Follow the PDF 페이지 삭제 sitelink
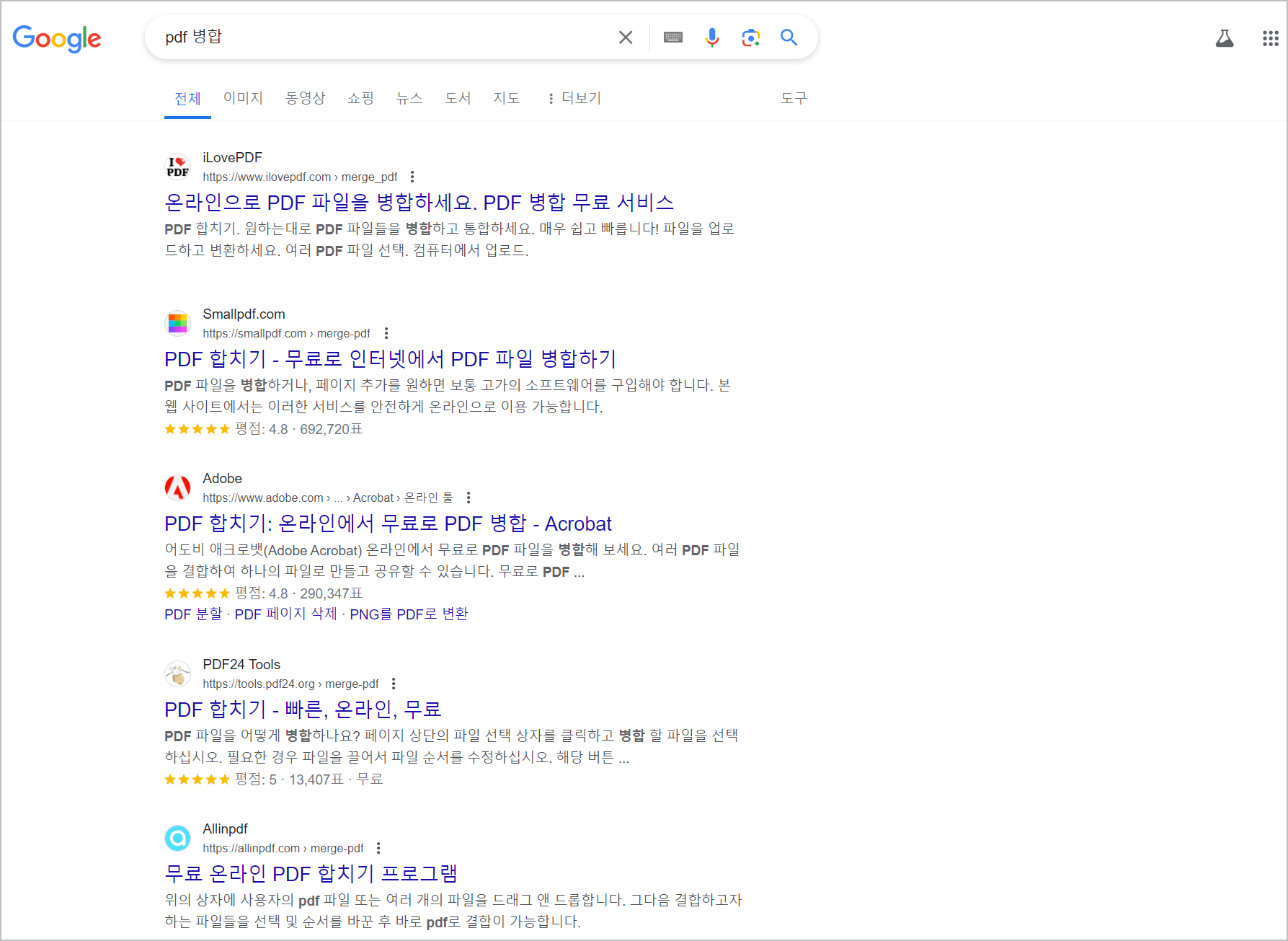Screen dimensions: 1288x941 tap(286, 614)
